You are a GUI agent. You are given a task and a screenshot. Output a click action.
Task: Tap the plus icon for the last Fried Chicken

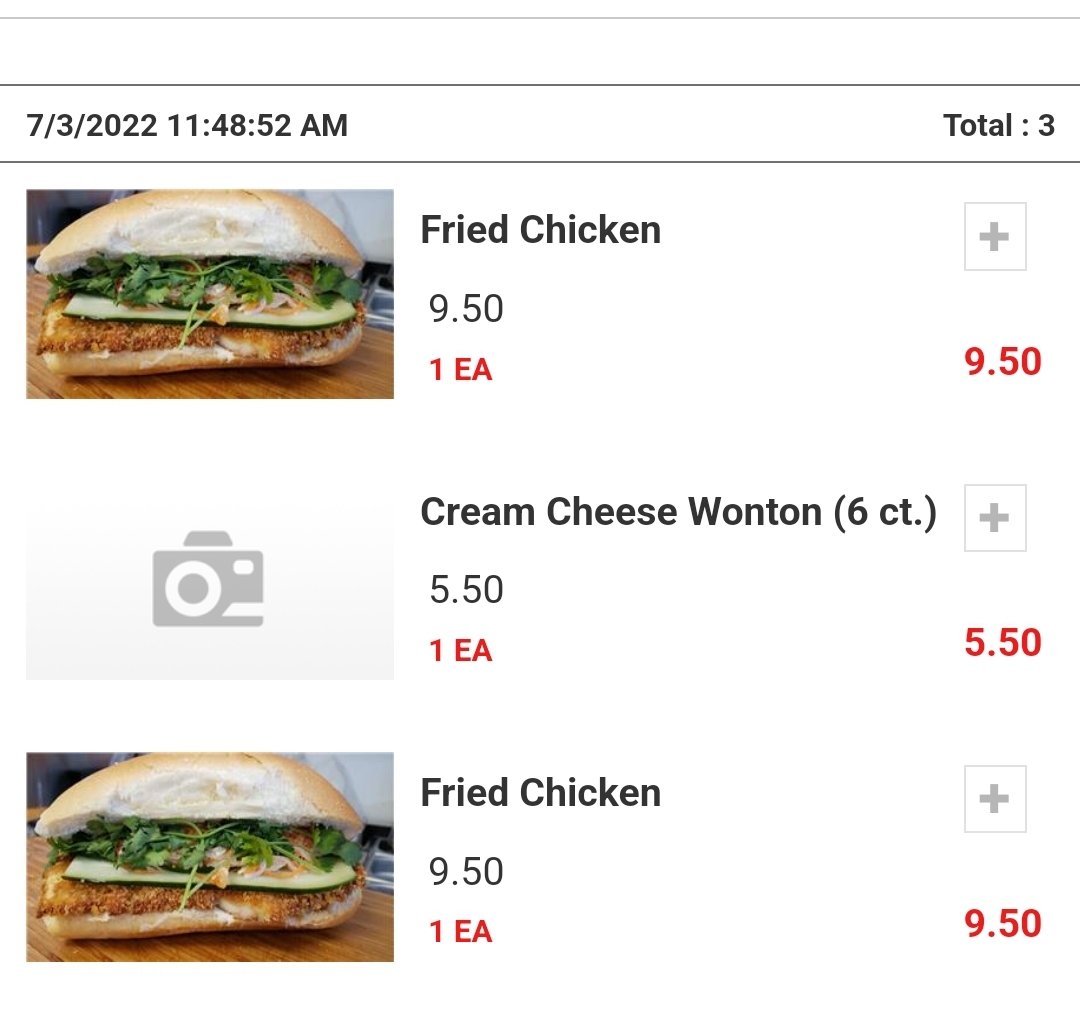pos(995,799)
